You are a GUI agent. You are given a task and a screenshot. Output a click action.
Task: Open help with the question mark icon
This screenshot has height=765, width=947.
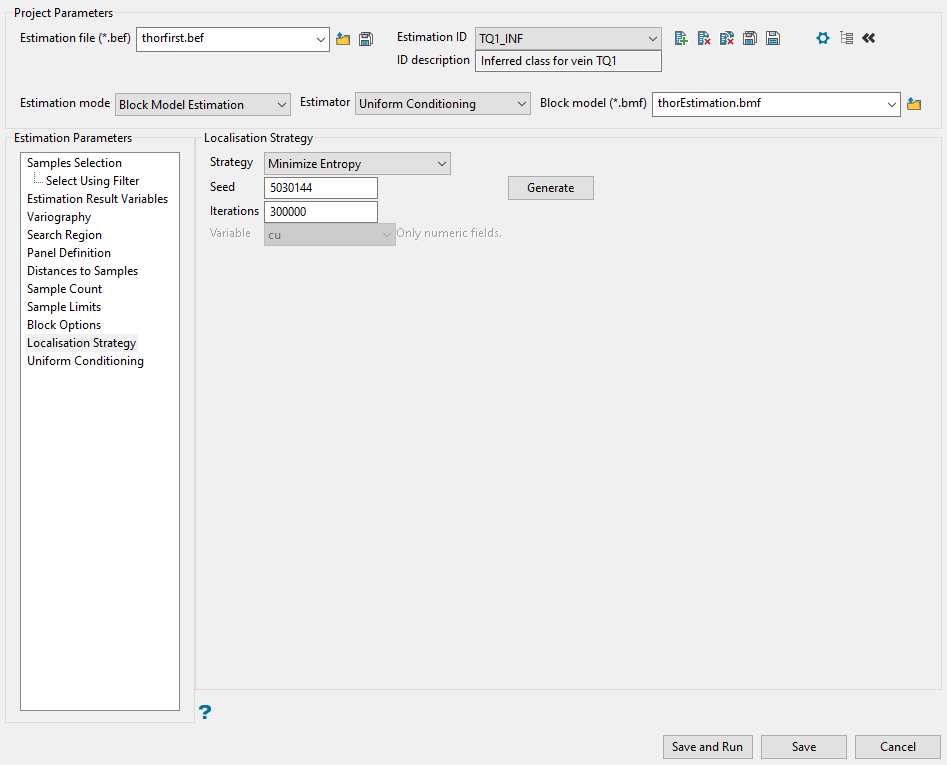pos(205,712)
